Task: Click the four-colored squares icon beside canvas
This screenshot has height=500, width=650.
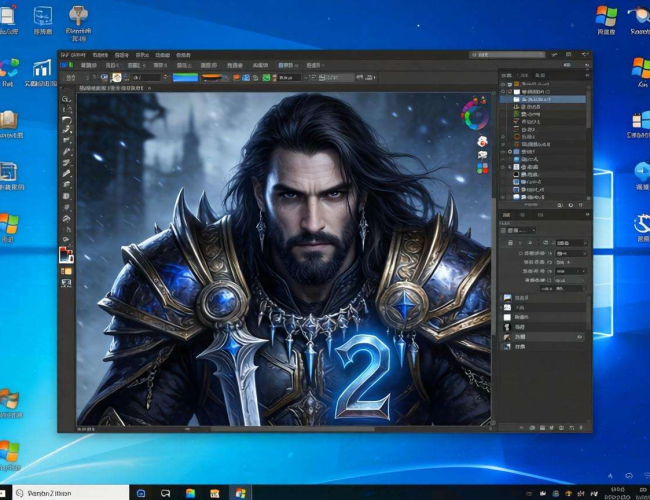Action: coord(482,168)
